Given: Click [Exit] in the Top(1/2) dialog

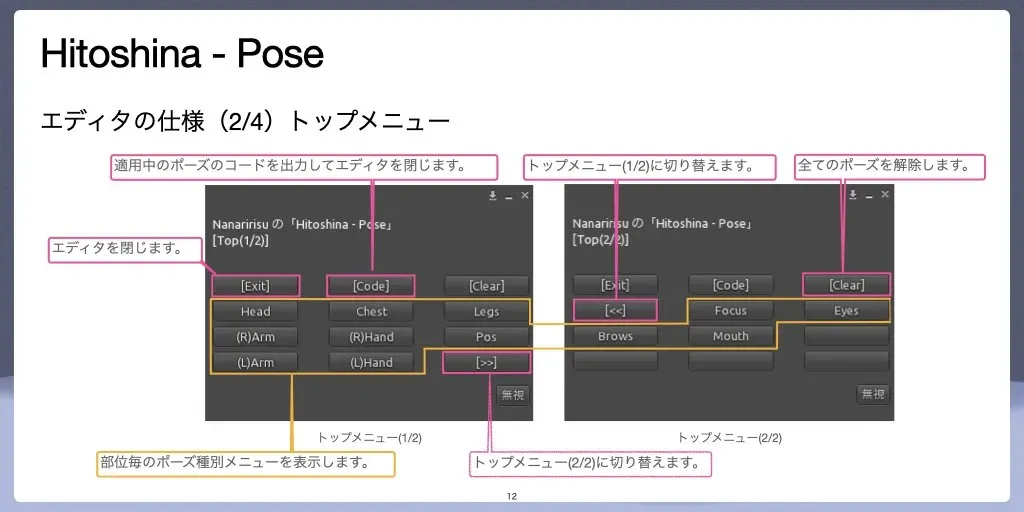Looking at the screenshot, I should coord(255,285).
